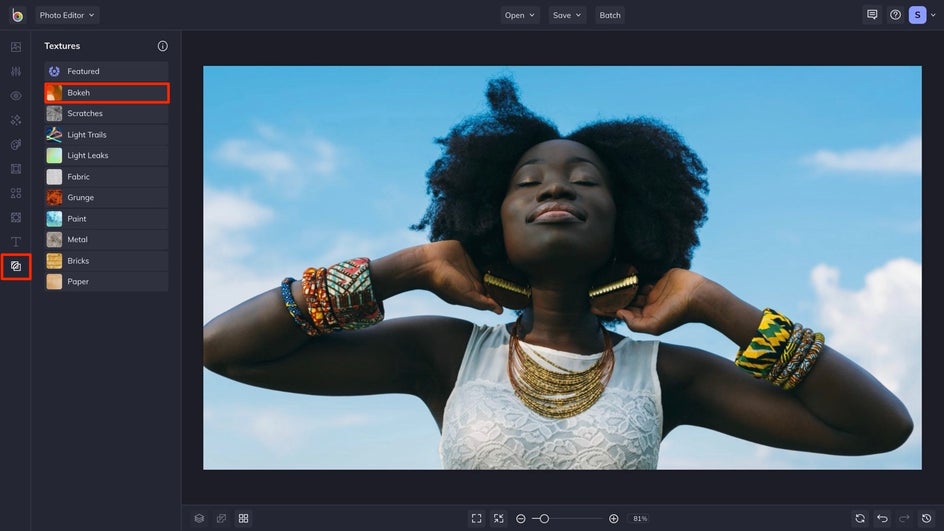Expand the Photo Editor dropdown

[67, 15]
